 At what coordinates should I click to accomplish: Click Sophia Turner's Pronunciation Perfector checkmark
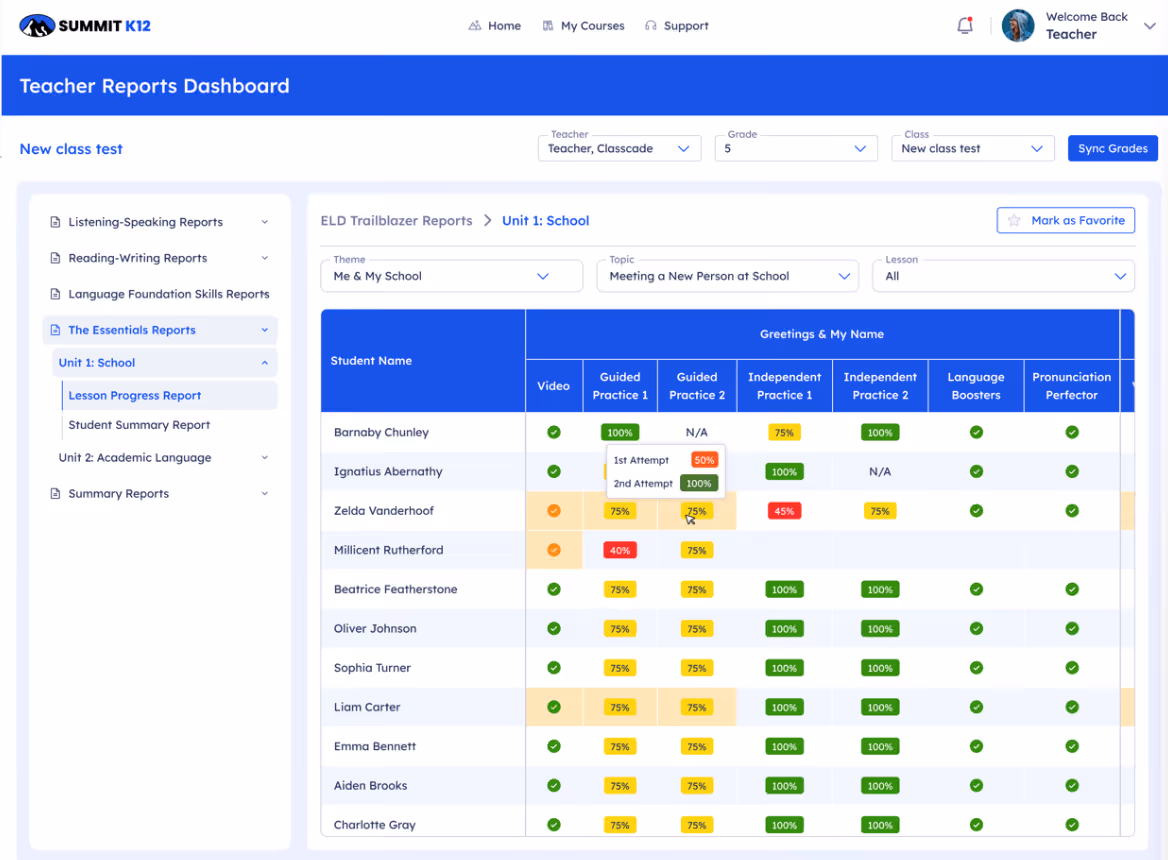tap(1072, 668)
